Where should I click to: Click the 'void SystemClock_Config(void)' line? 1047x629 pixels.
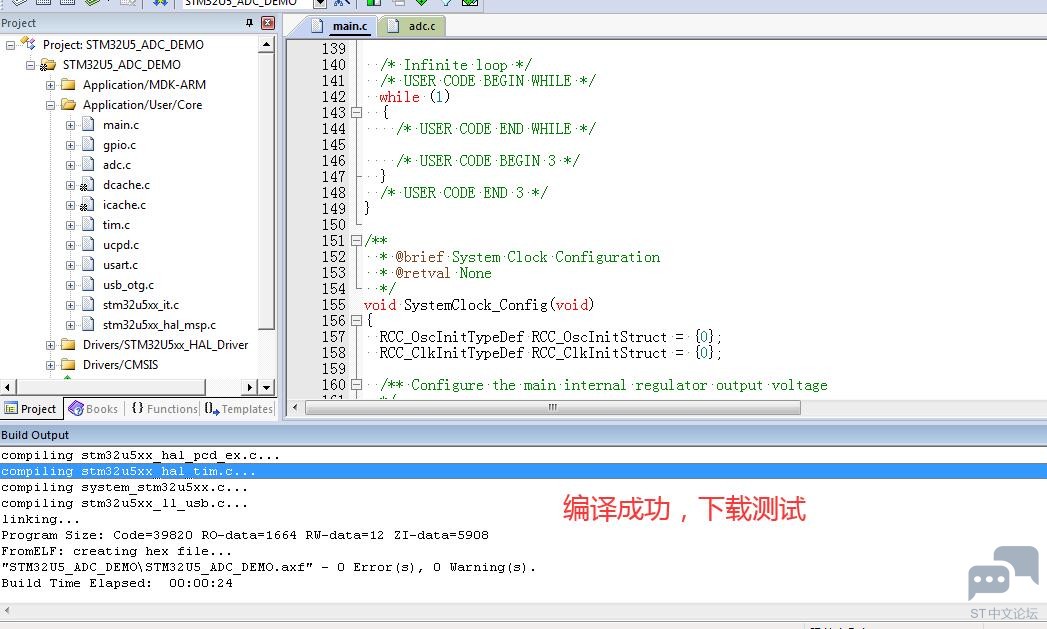pyautogui.click(x=479, y=305)
